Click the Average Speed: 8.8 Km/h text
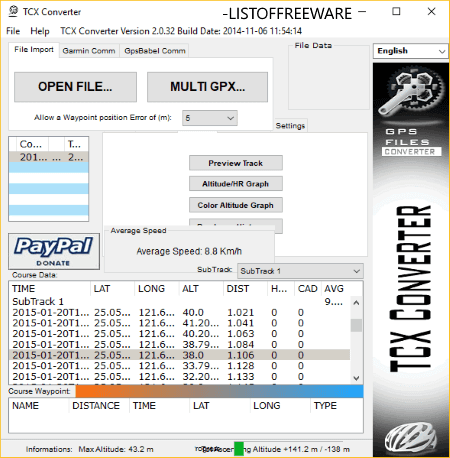Screen dimensions: 450x458 [189, 251]
